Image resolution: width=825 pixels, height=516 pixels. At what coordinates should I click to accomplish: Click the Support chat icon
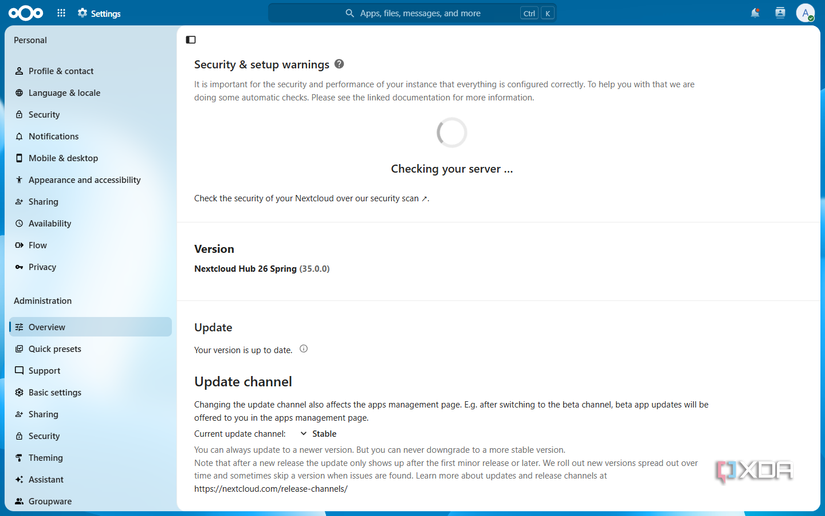pyautogui.click(x=19, y=370)
